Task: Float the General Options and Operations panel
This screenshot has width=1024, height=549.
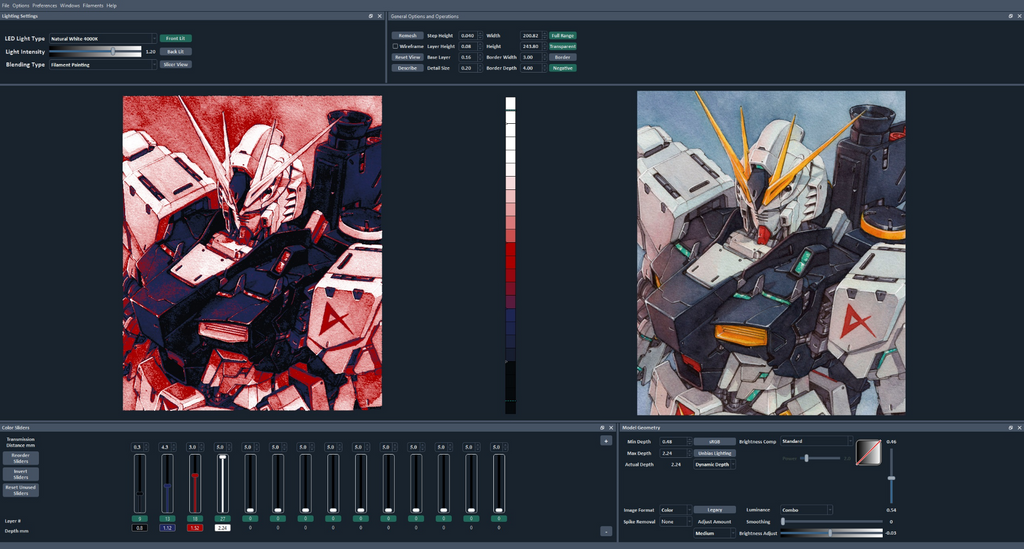Action: point(1010,16)
